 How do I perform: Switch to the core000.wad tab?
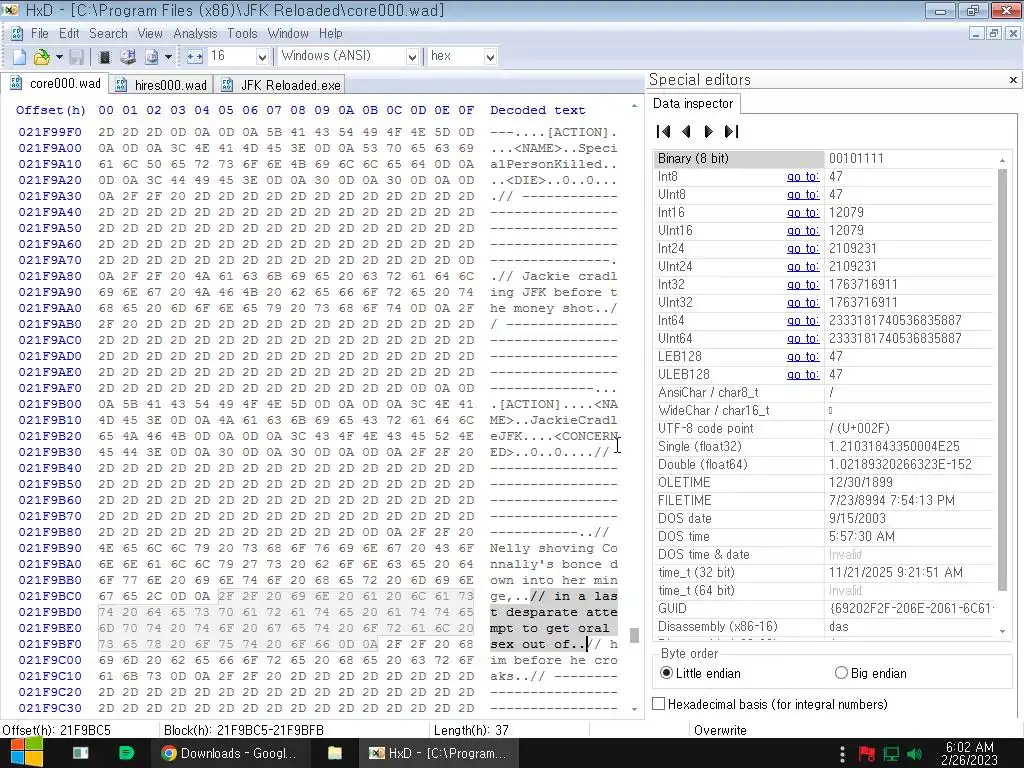[x=55, y=84]
